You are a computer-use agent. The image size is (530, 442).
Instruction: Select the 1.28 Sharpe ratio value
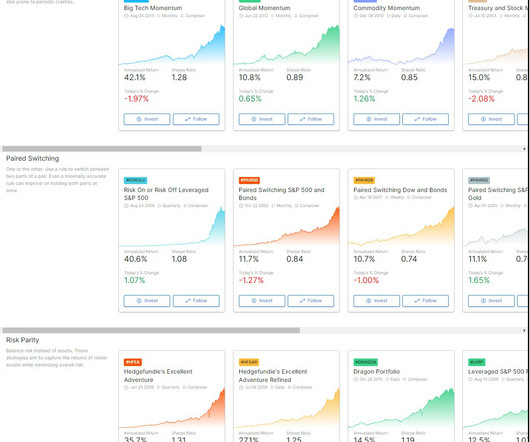(179, 77)
